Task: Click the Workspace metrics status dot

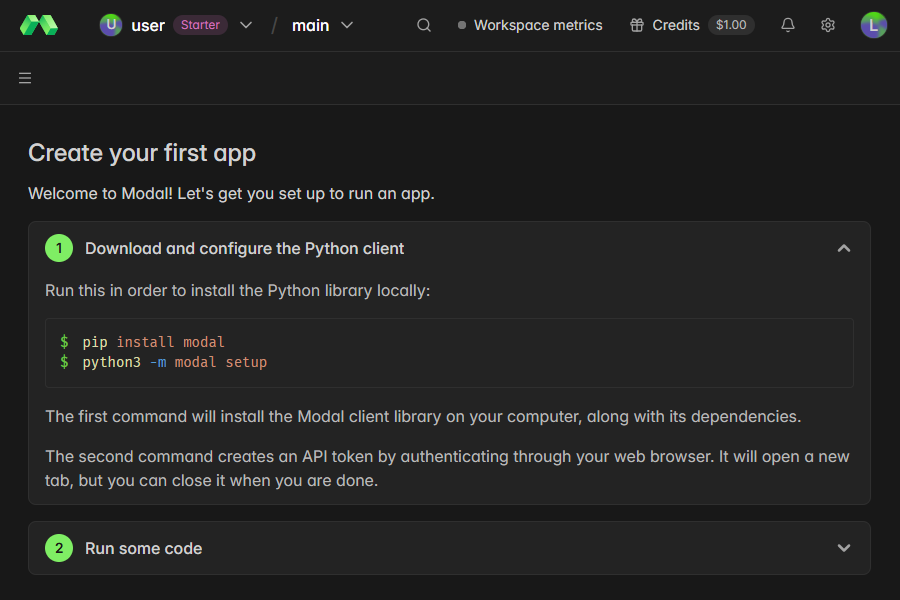Action: coord(461,25)
